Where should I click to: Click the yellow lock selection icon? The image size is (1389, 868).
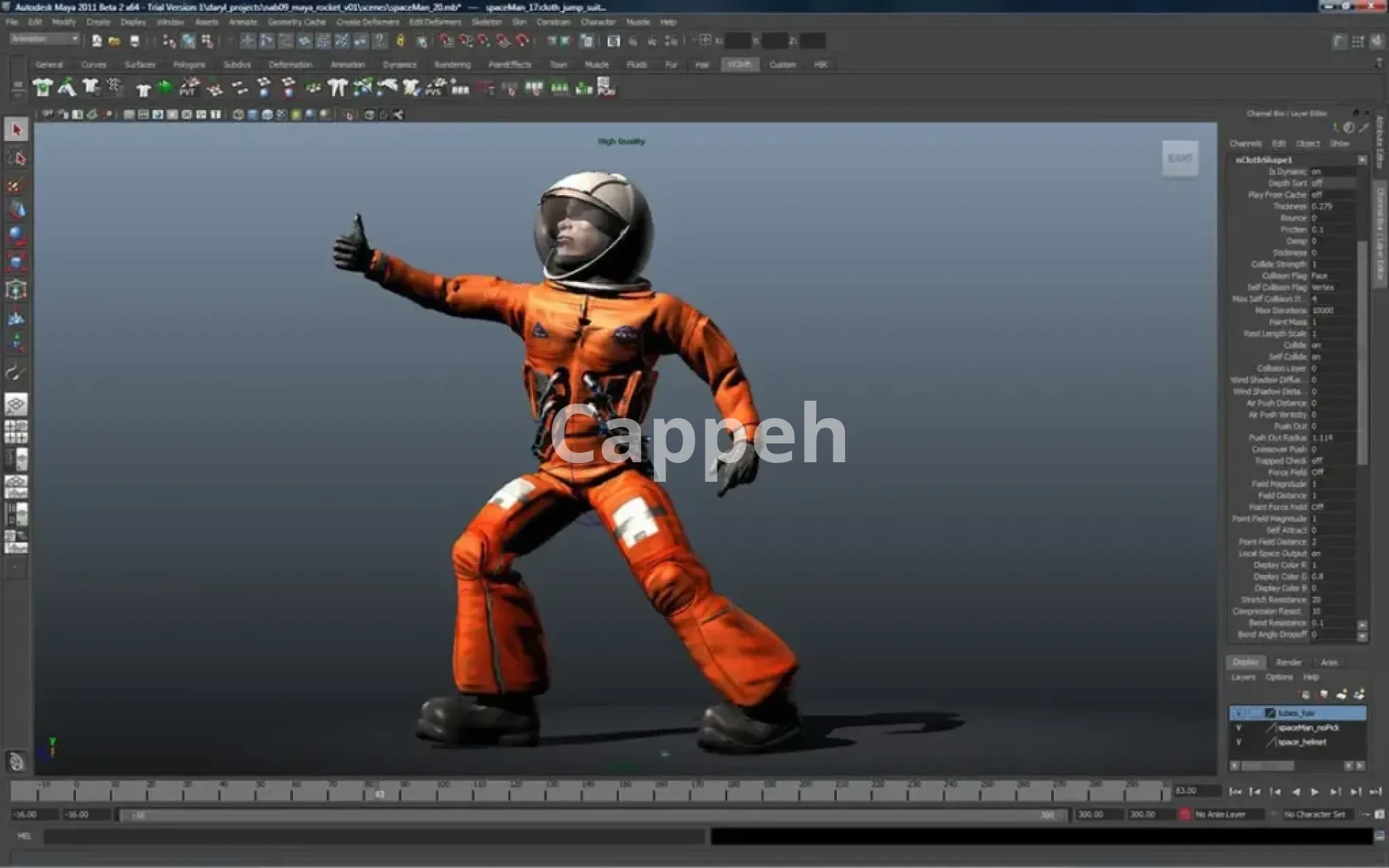400,41
